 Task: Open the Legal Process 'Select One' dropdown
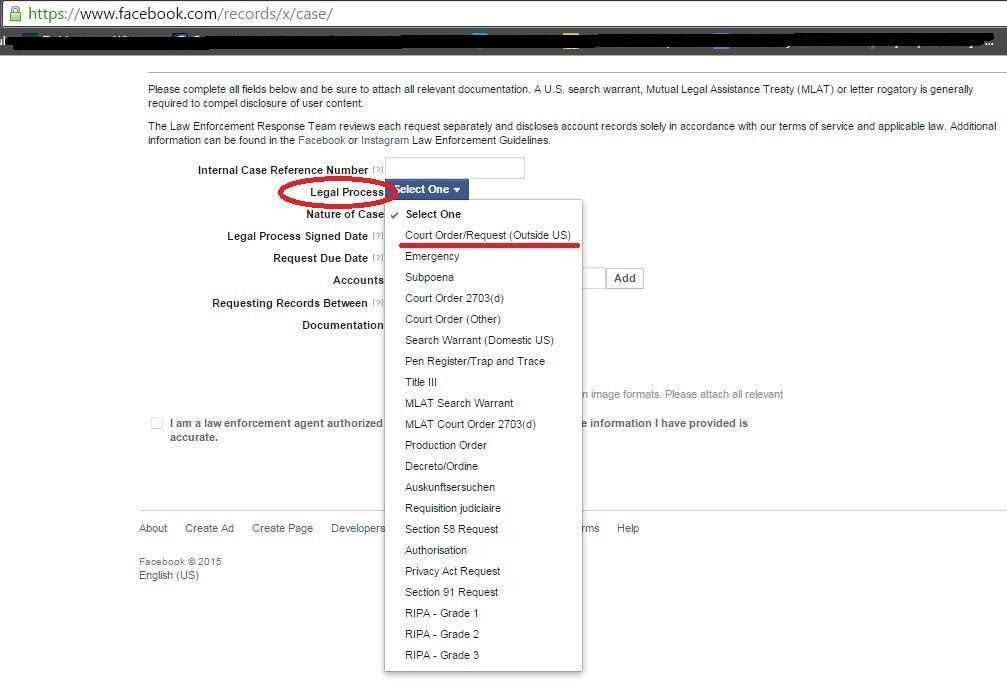pos(427,189)
